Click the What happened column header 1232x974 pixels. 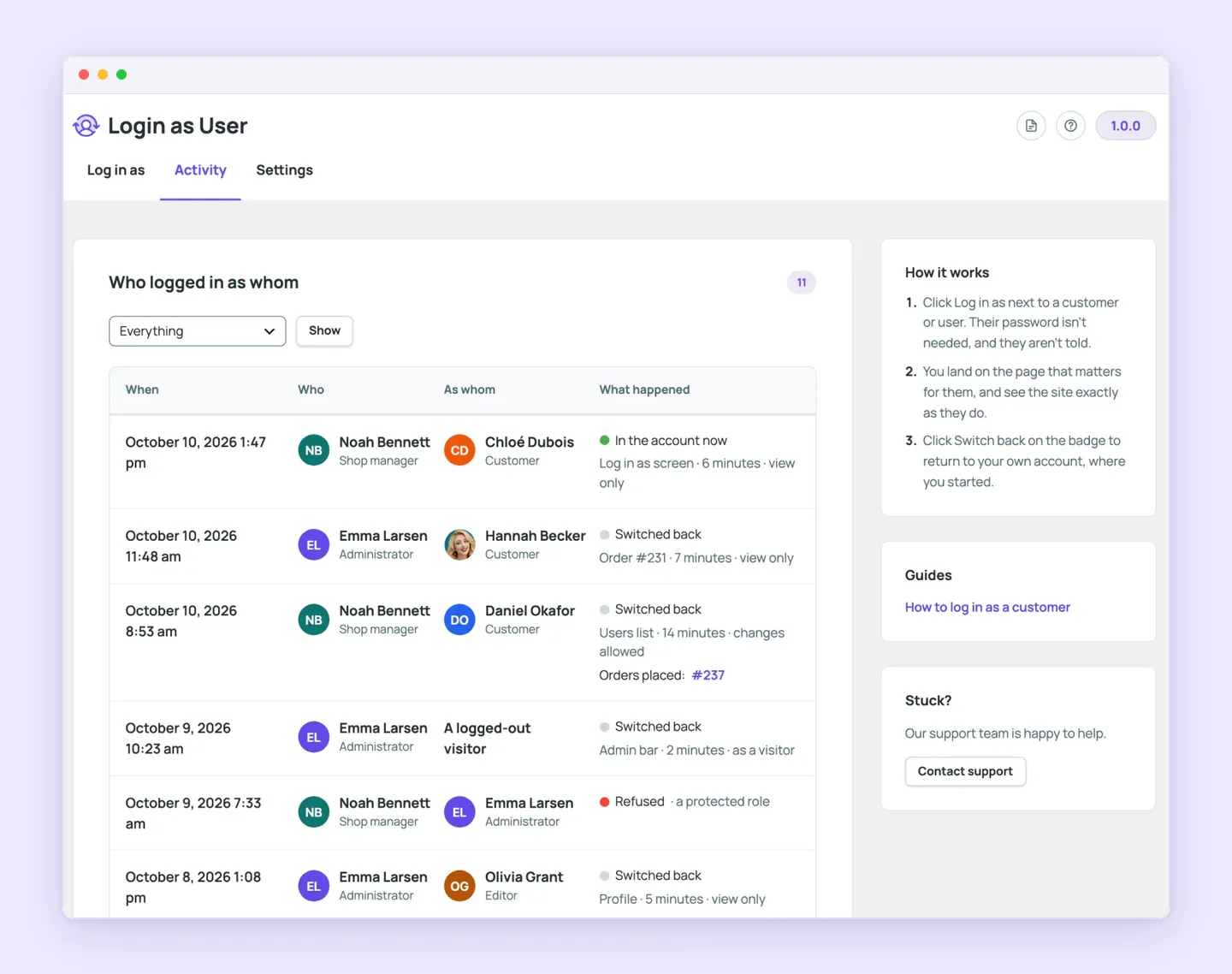tap(644, 389)
